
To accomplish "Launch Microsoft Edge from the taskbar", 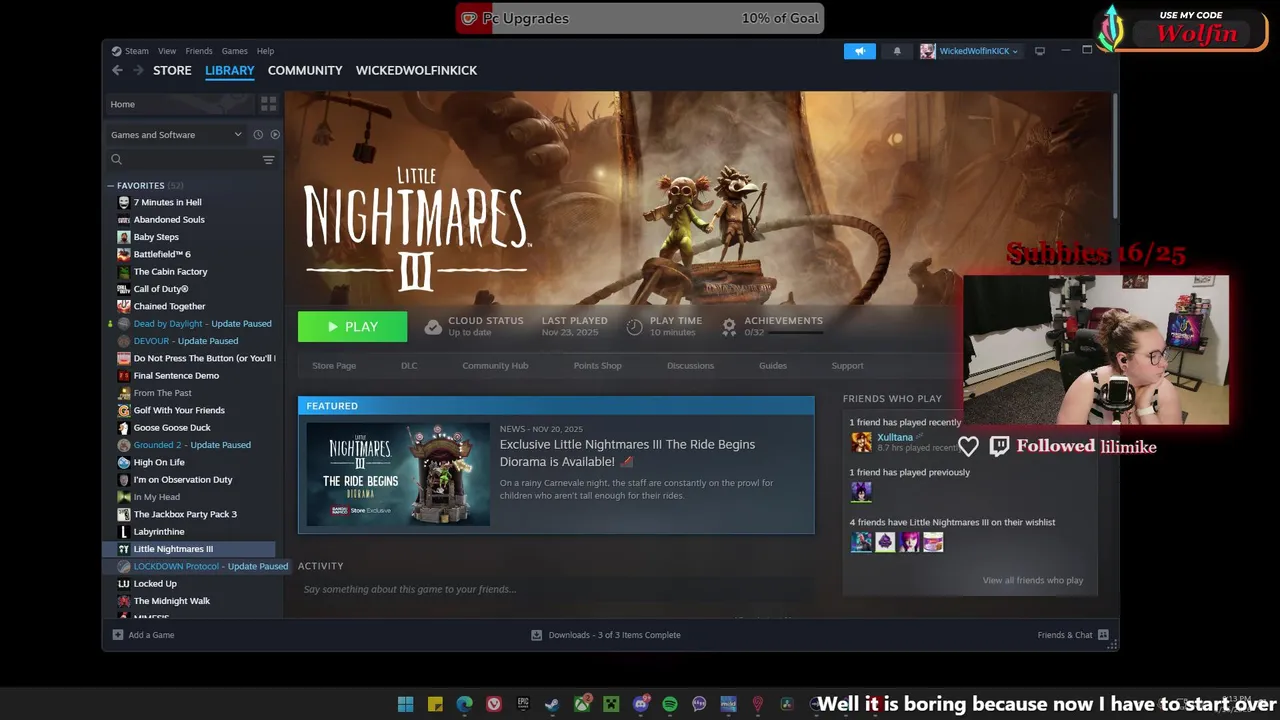I will 464,704.
